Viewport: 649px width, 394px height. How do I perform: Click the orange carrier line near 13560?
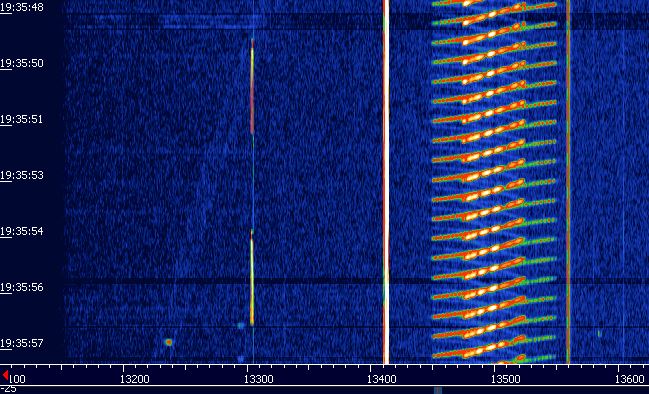[x=568, y=182]
